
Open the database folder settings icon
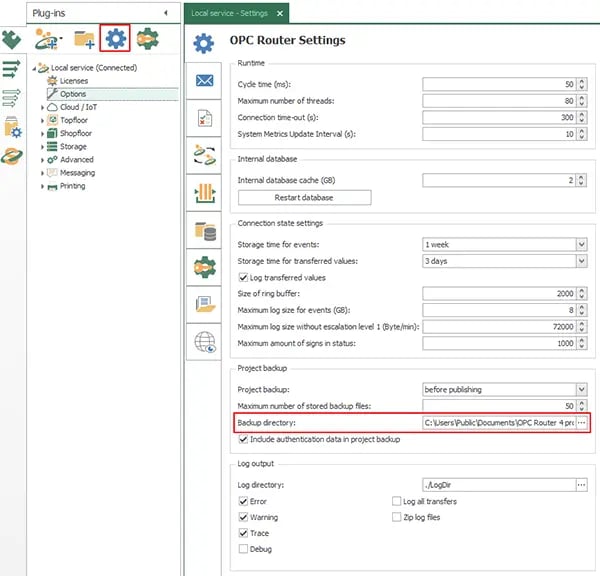point(204,230)
